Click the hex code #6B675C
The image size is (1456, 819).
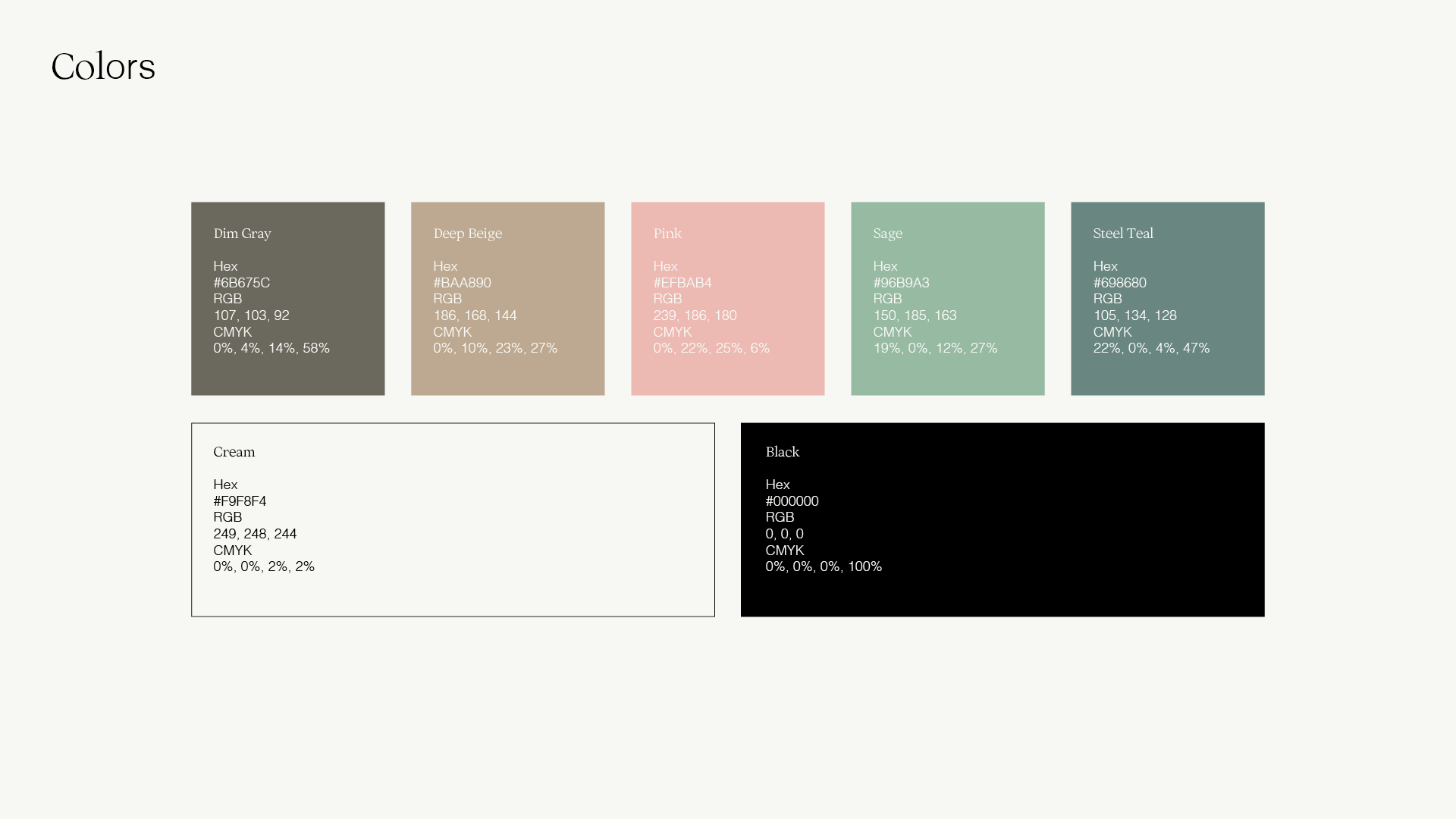pyautogui.click(x=241, y=283)
